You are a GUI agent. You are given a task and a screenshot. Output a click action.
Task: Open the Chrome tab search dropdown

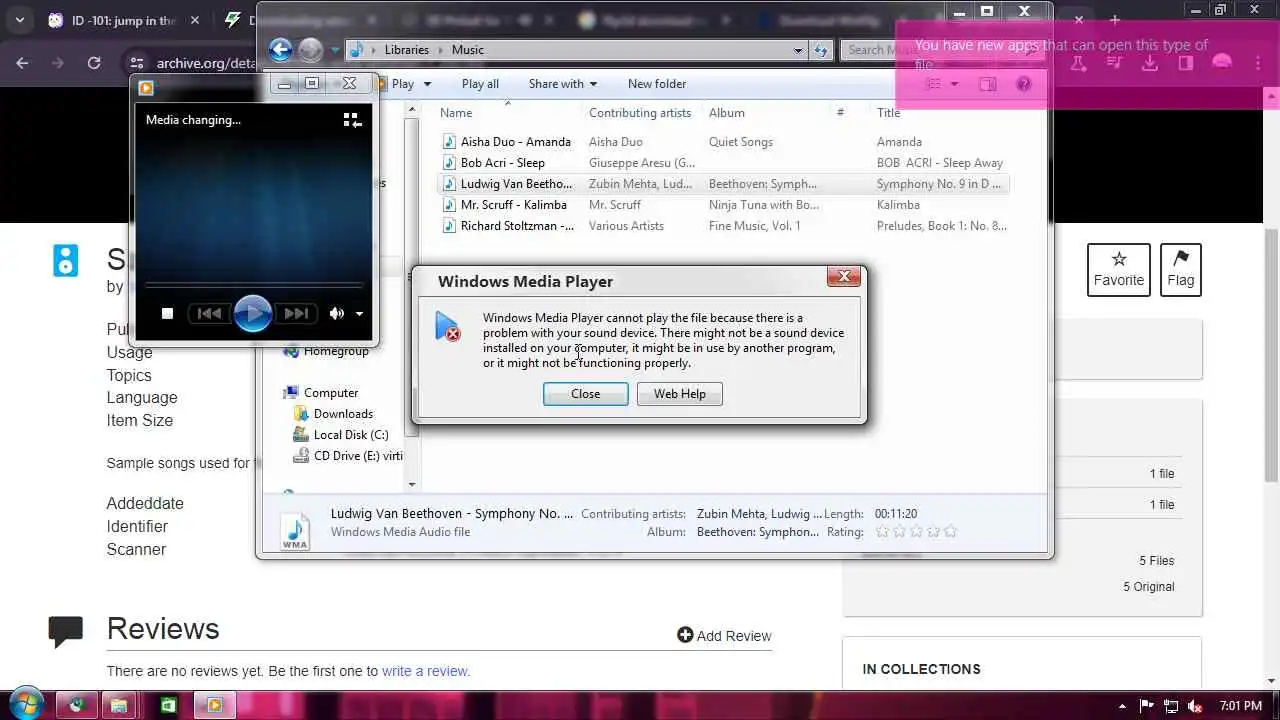click(x=19, y=20)
